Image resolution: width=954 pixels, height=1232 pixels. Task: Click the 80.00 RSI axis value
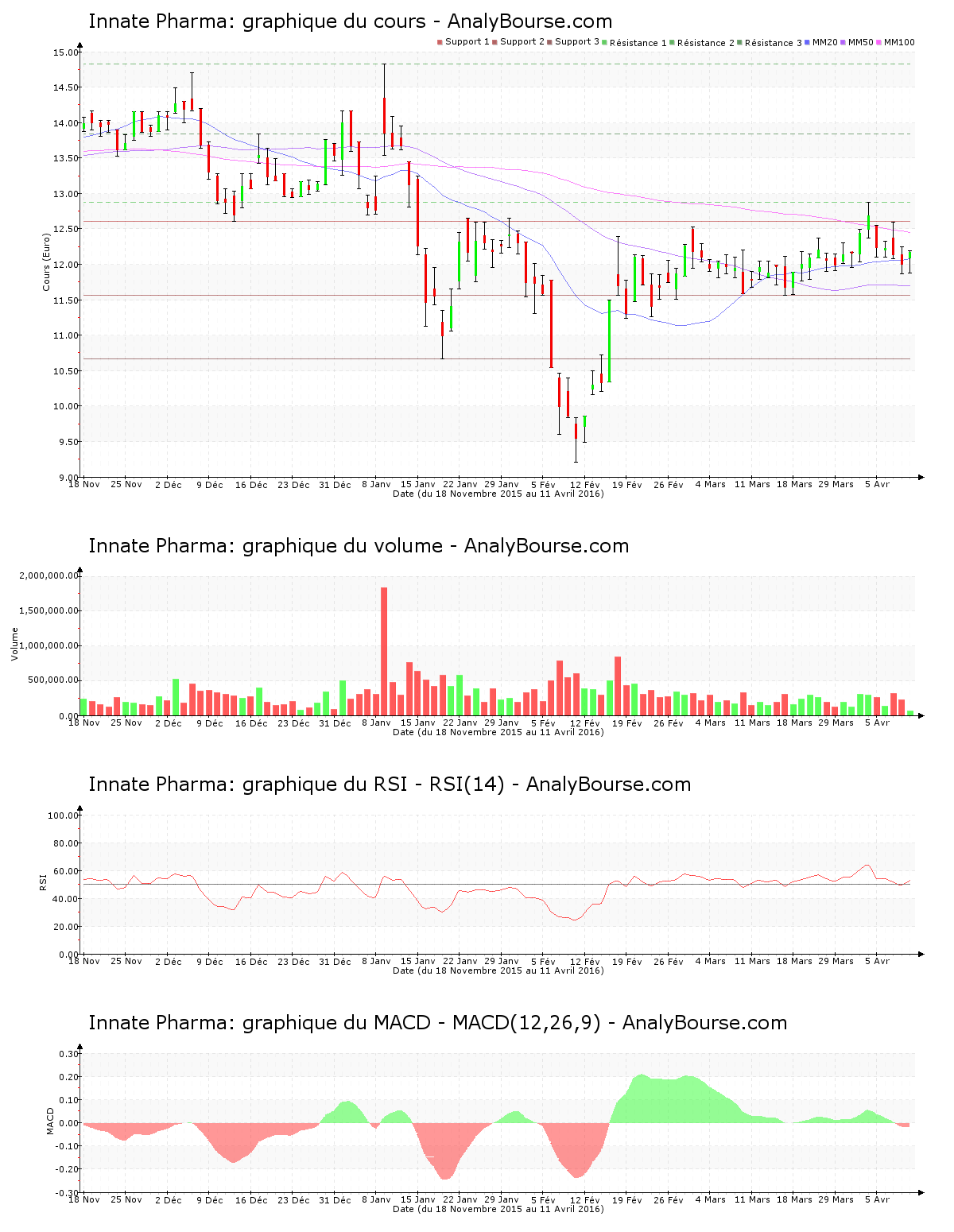click(x=65, y=843)
